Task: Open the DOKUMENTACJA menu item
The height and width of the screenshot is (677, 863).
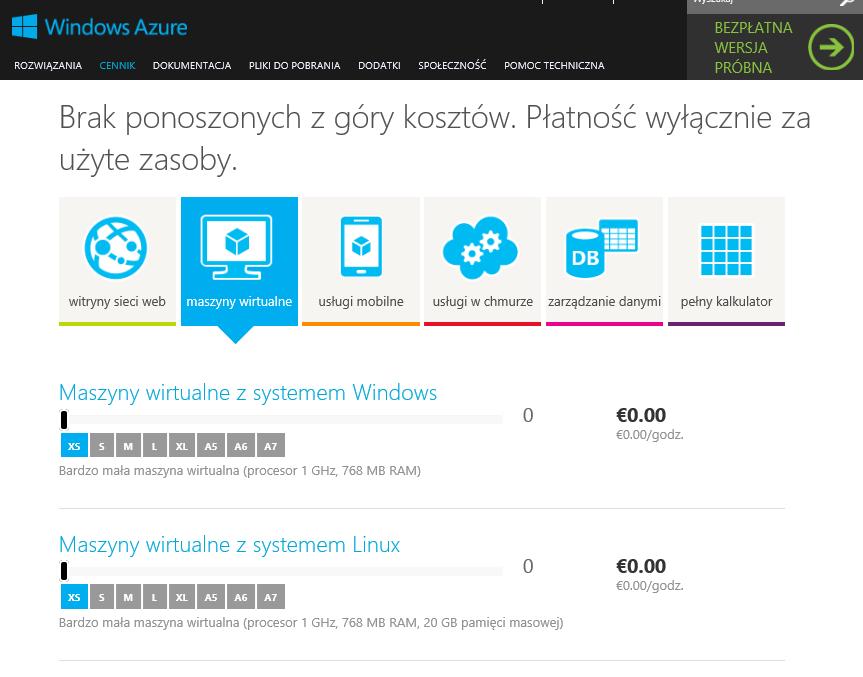Action: point(192,65)
